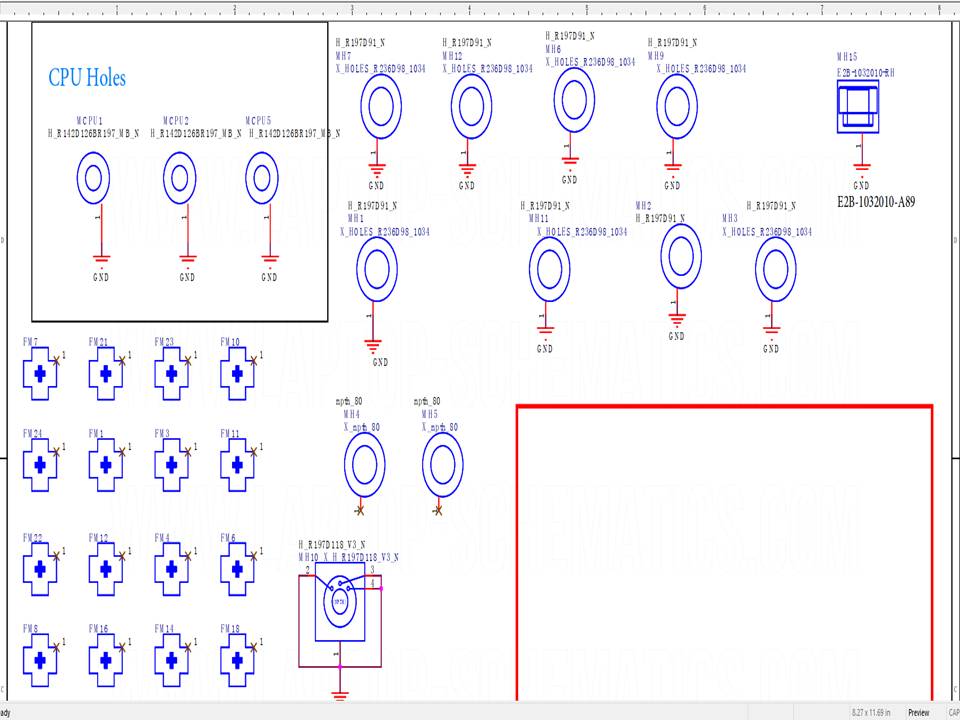Image resolution: width=960 pixels, height=720 pixels.
Task: Select fiducial mark FM16
Action: (x=106, y=660)
